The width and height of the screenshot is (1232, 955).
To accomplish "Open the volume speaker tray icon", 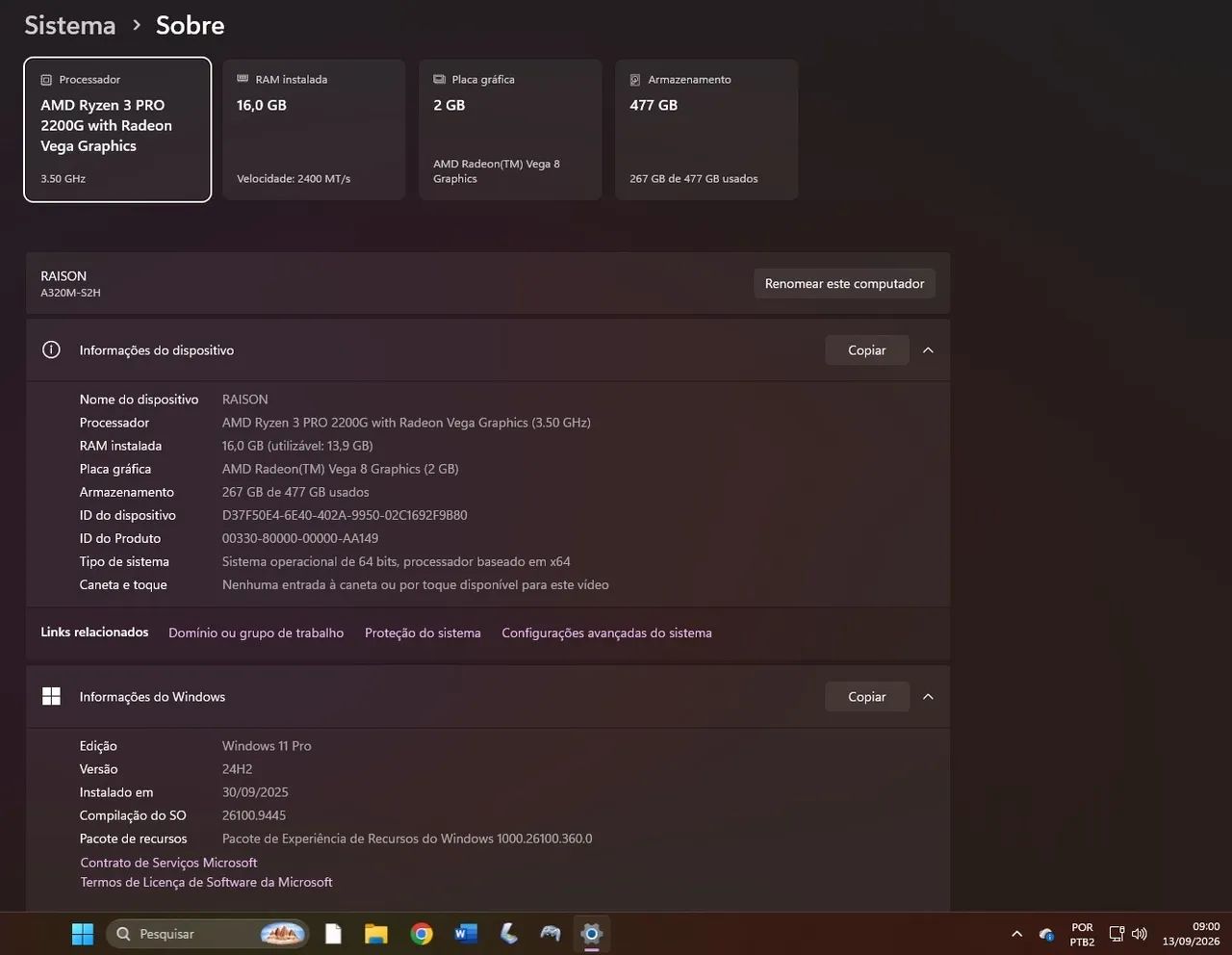I will (1140, 934).
